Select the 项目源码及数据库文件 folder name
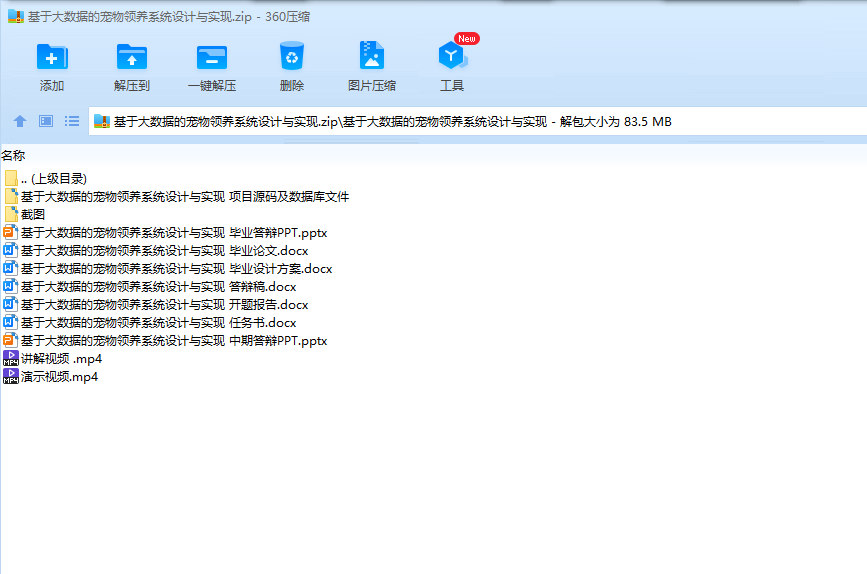The width and height of the screenshot is (867, 574). (x=185, y=196)
